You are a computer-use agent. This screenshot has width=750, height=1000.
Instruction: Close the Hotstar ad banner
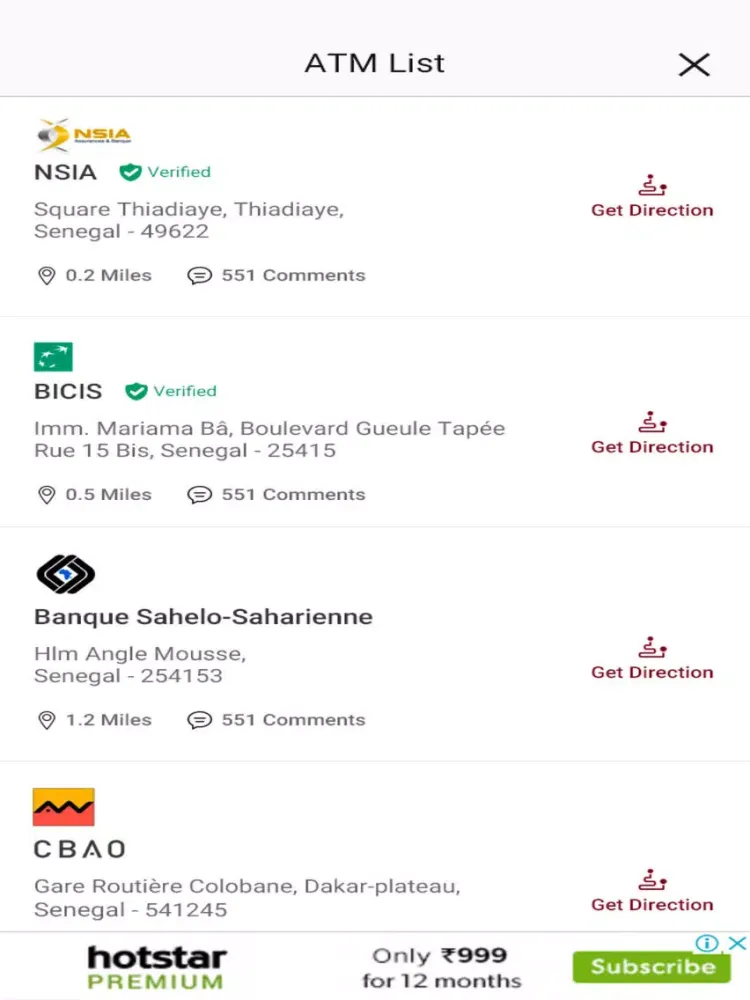tap(737, 943)
